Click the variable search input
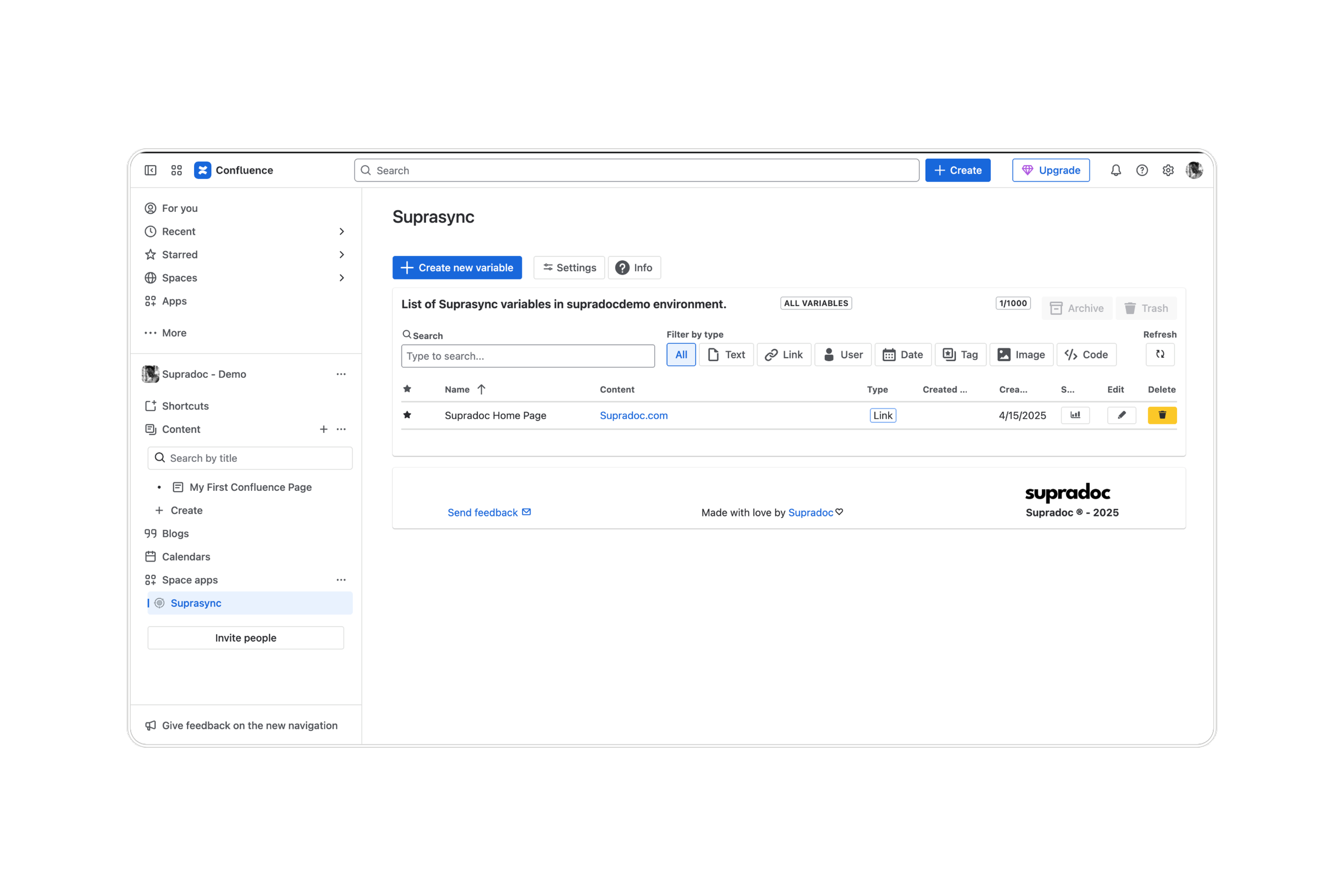 [528, 356]
